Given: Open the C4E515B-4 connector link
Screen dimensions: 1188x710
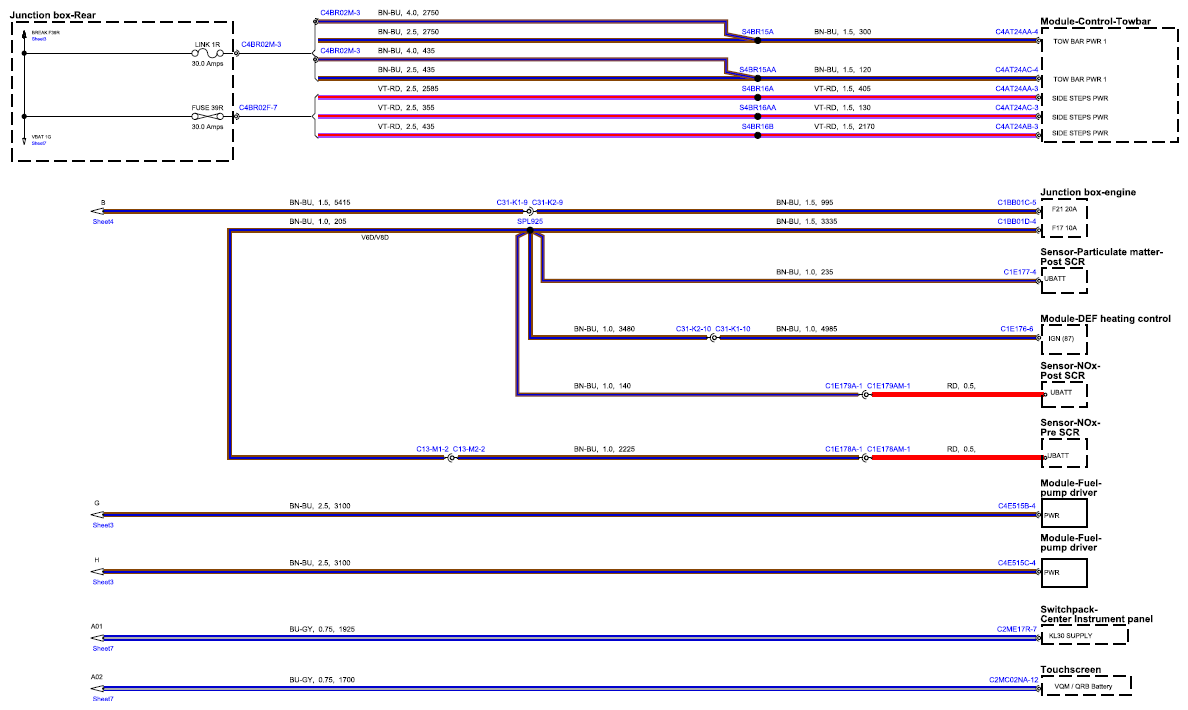Looking at the screenshot, I should pos(1017,505).
